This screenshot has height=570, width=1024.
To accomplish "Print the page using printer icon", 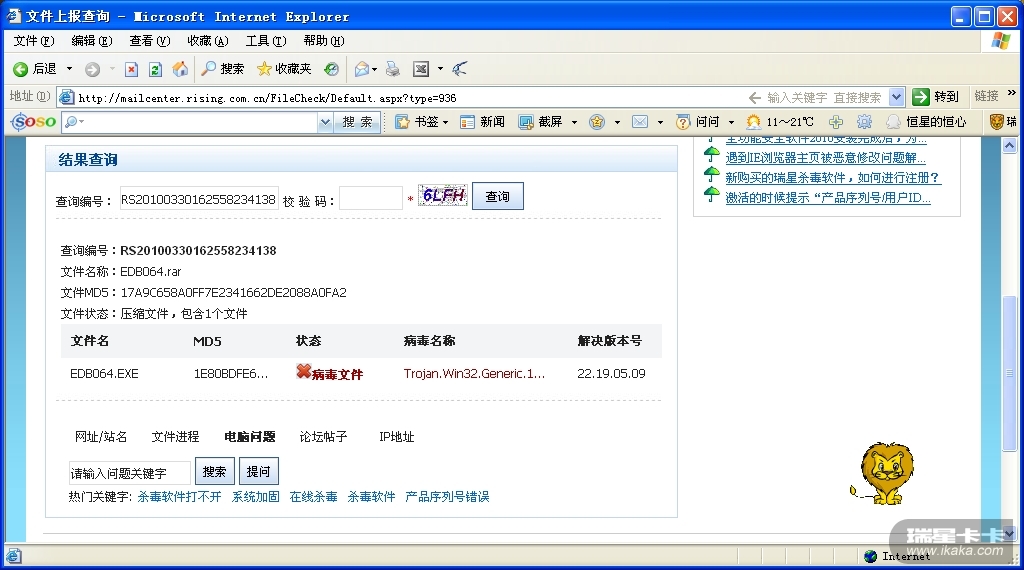I will (x=392, y=69).
